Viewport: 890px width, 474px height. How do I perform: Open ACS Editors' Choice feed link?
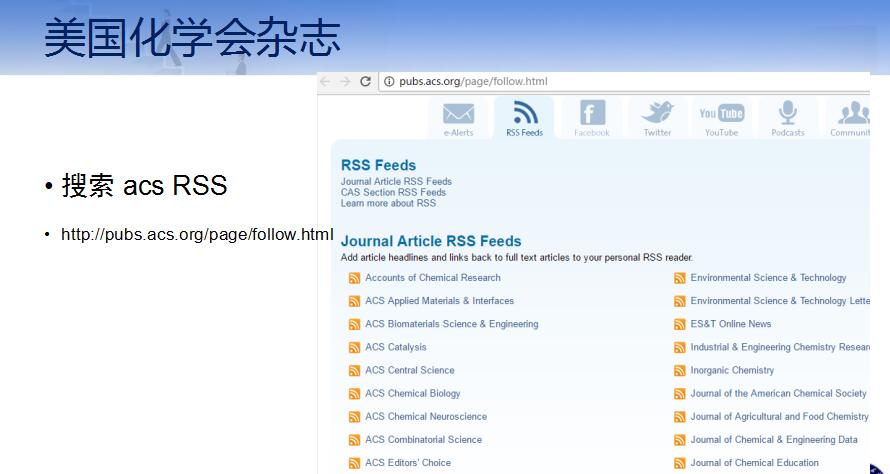click(408, 463)
